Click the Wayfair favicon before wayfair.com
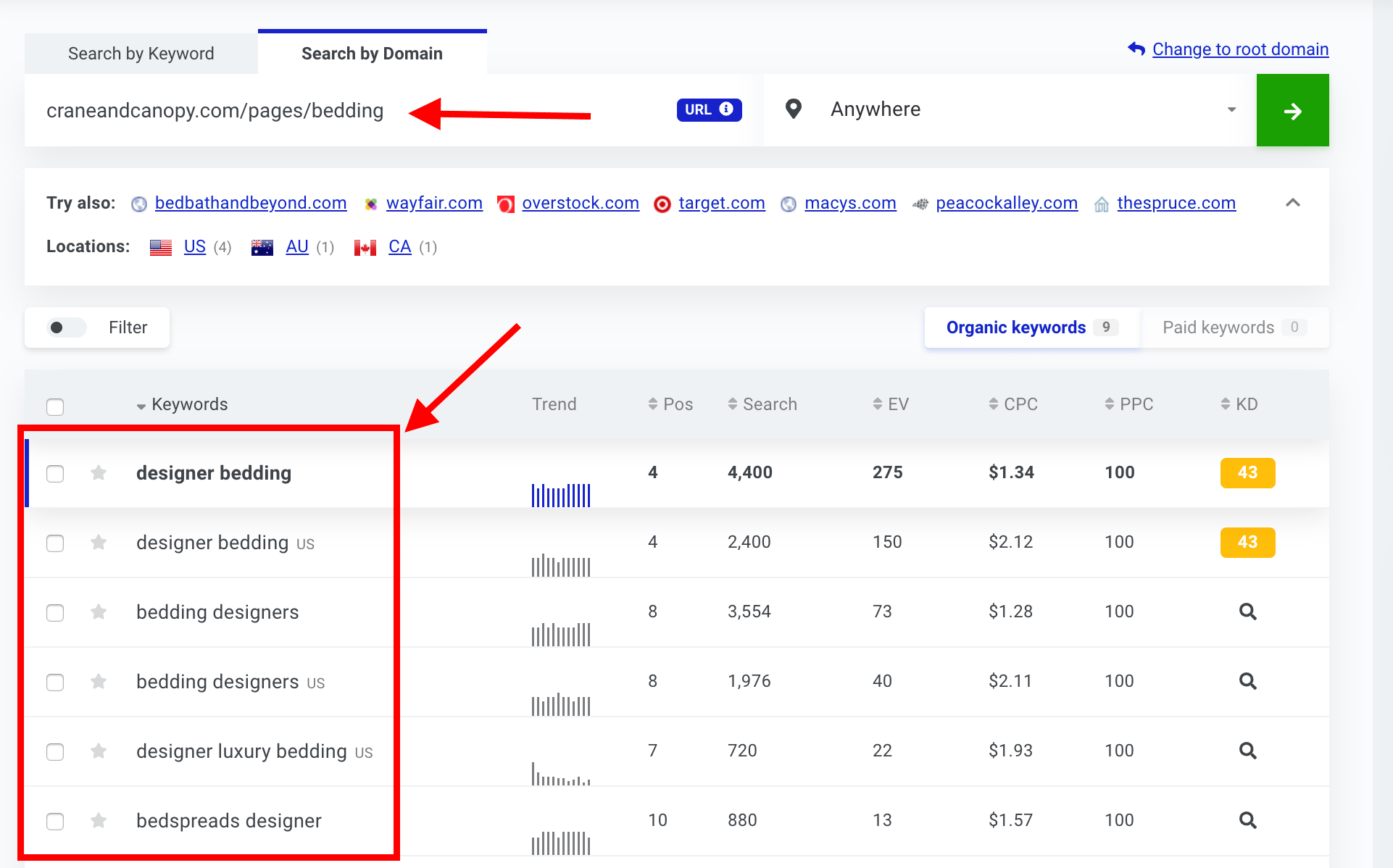This screenshot has height=868, width=1393. [x=370, y=204]
